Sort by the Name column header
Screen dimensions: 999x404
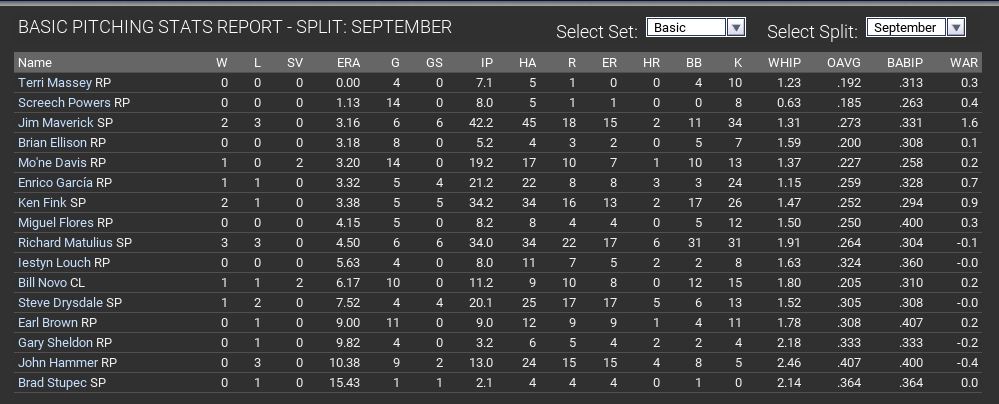35,63
